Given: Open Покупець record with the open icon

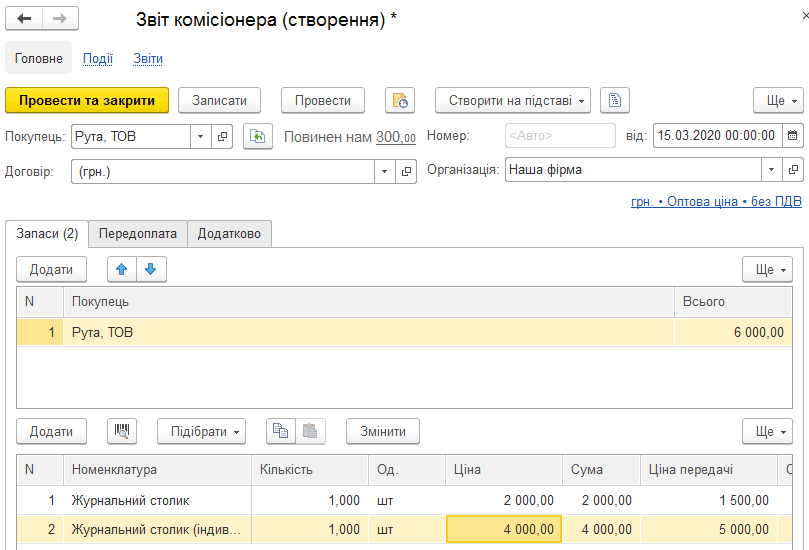Looking at the screenshot, I should point(222,137).
